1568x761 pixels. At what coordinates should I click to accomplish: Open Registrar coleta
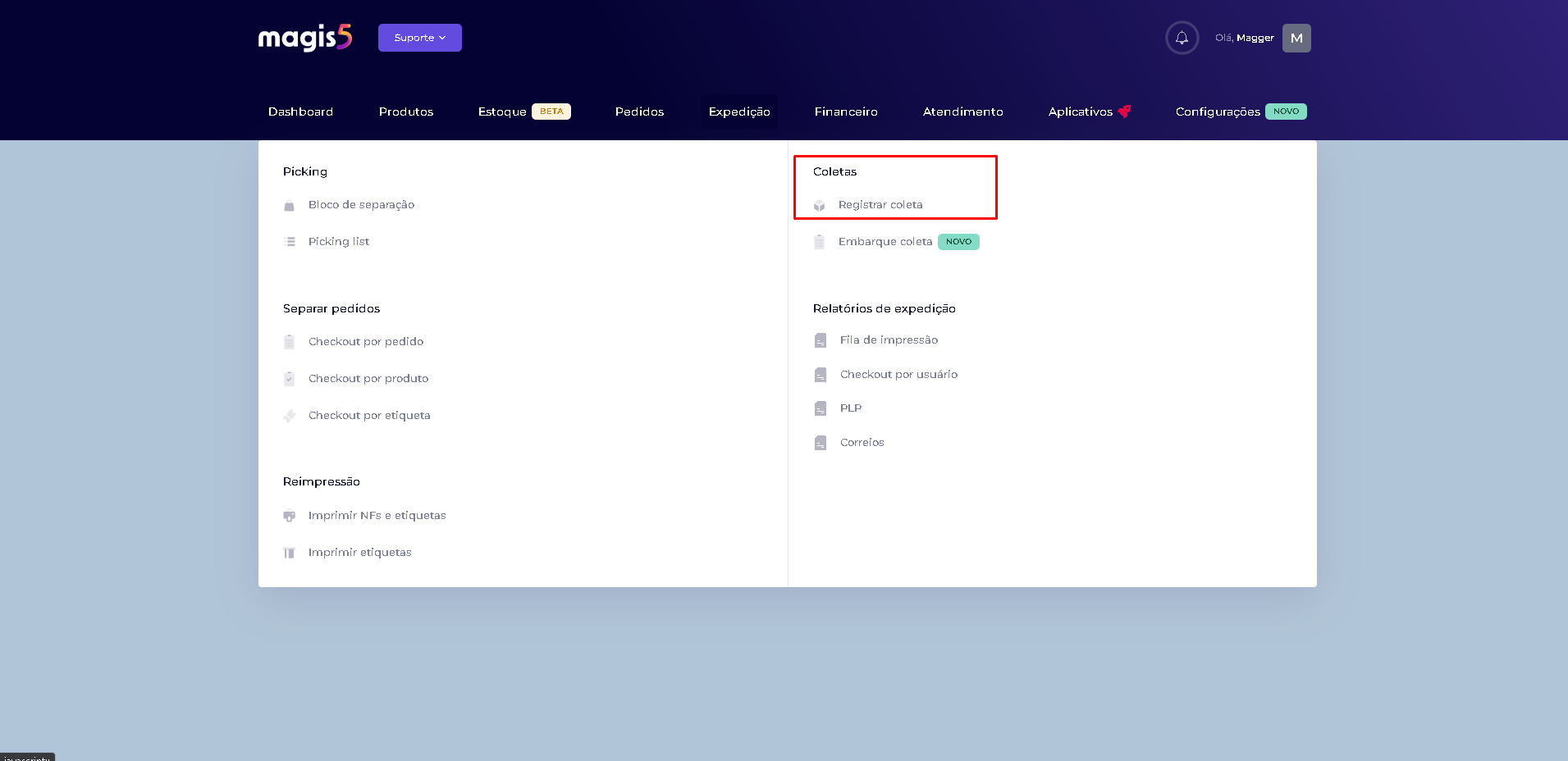tap(880, 205)
